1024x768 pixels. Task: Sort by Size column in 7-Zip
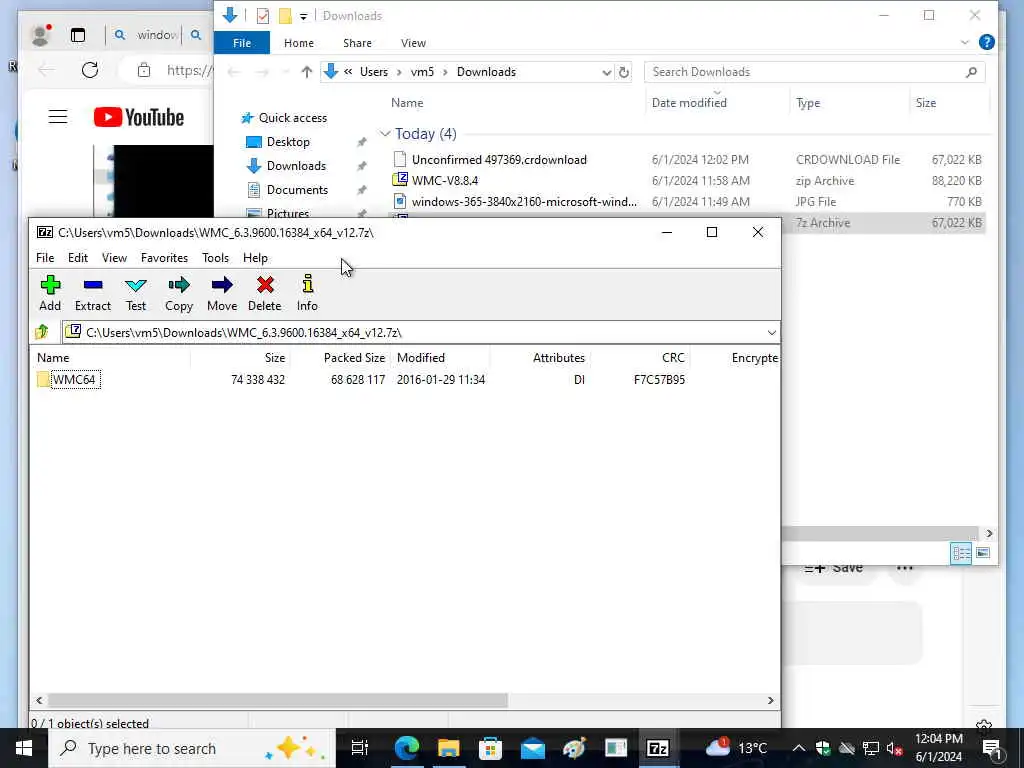pos(274,358)
